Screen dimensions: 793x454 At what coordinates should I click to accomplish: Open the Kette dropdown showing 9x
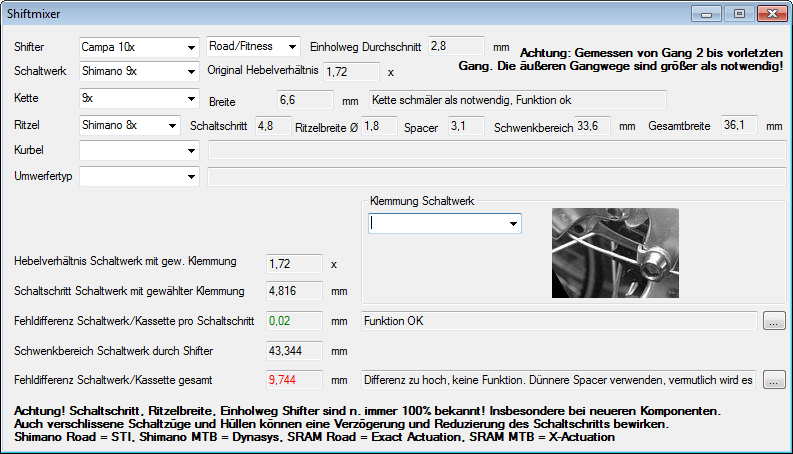[x=138, y=99]
